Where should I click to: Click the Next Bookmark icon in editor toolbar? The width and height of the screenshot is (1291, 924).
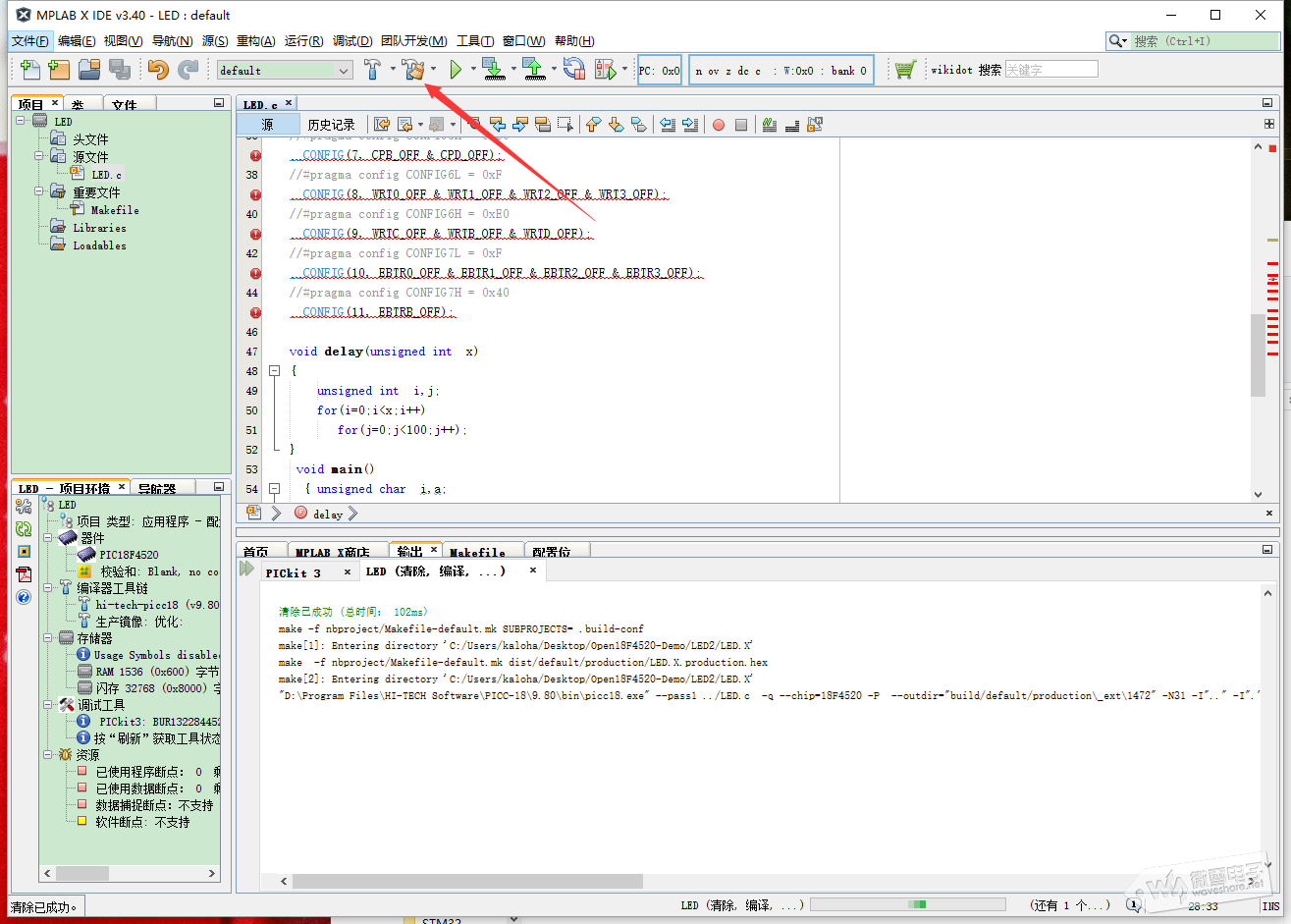coord(616,125)
